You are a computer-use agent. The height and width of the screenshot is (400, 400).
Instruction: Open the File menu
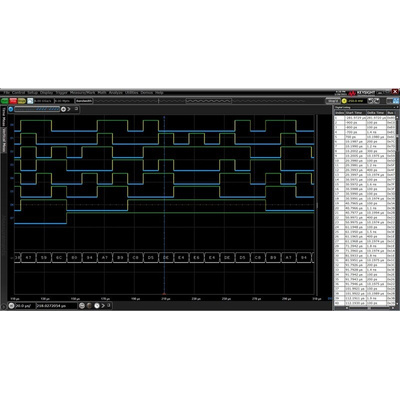[6, 92]
